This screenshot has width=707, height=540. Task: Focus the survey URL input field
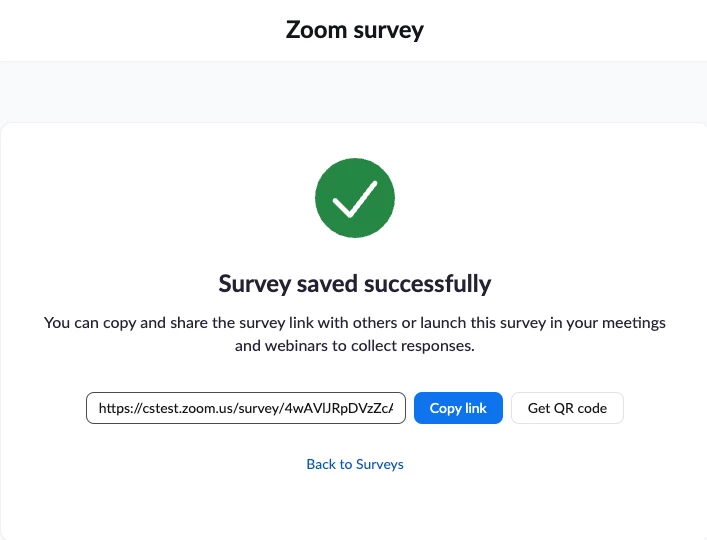[x=246, y=408]
